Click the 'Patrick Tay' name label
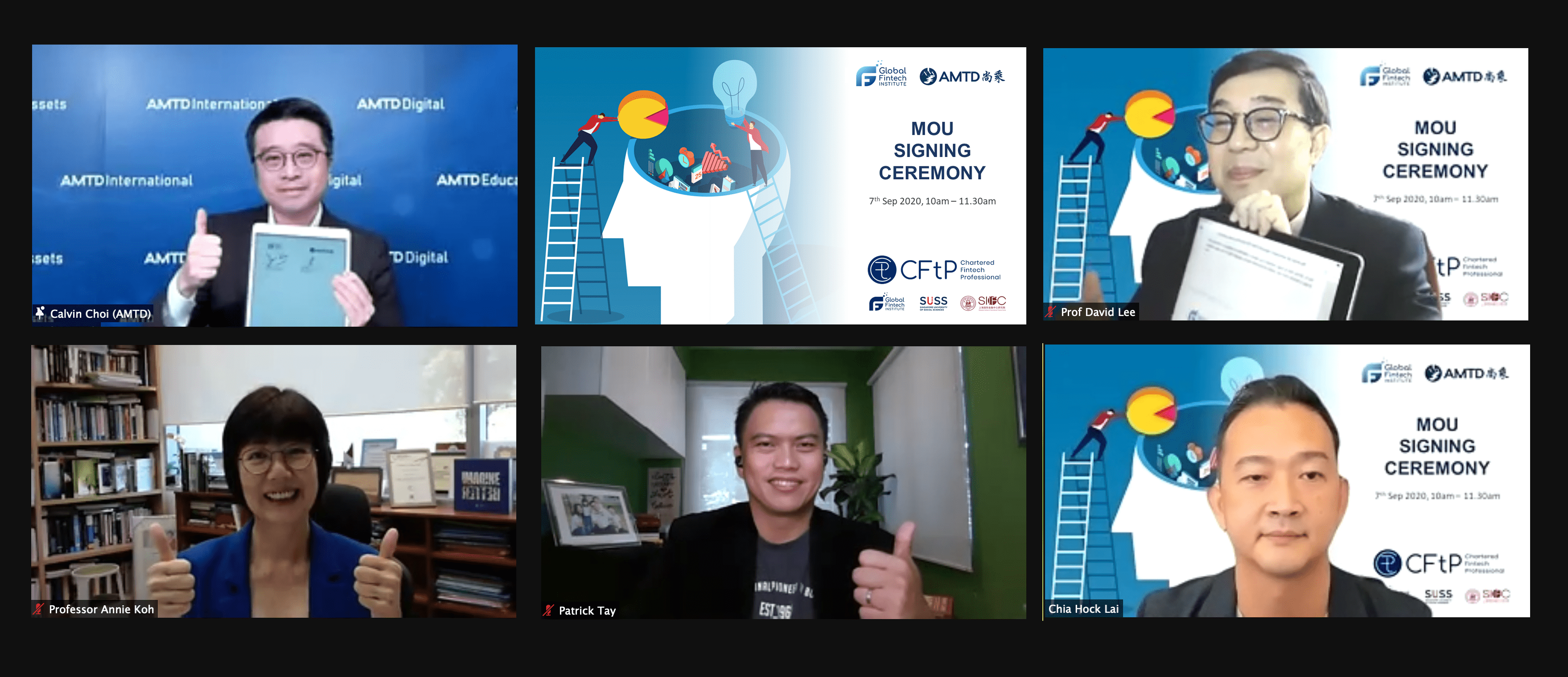 (x=587, y=611)
